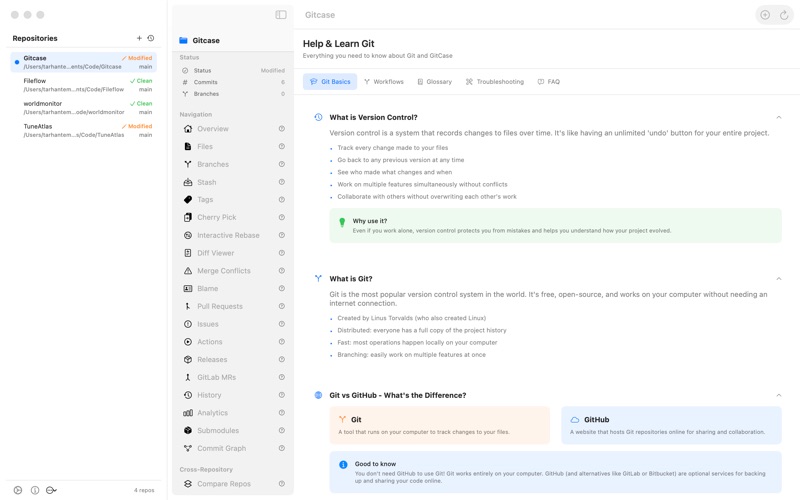Open the FAQ tab
The width and height of the screenshot is (800, 500).
[549, 82]
